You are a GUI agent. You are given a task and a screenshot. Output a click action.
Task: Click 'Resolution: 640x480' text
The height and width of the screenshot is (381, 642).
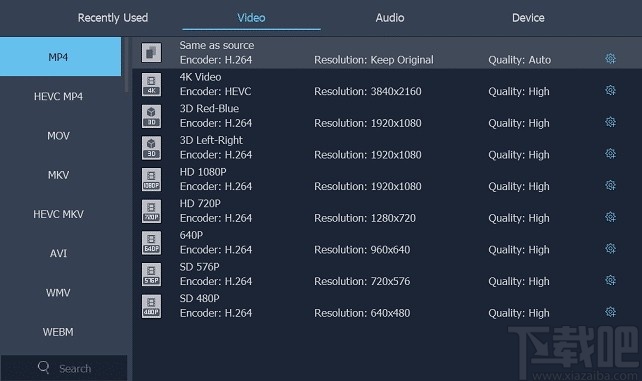(x=362, y=313)
